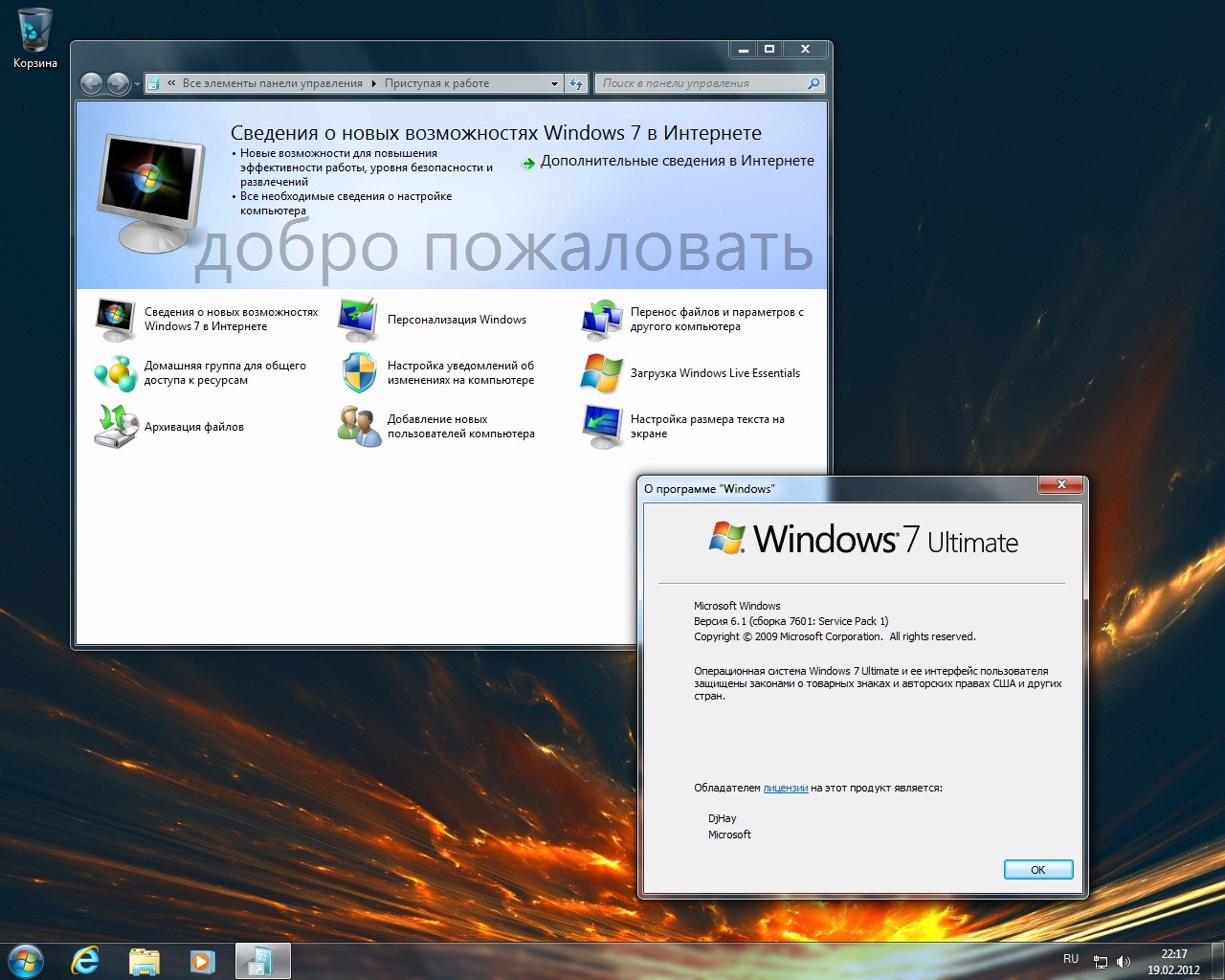Open 'Архивация файлов' item text
1225x980 pixels.
click(194, 427)
